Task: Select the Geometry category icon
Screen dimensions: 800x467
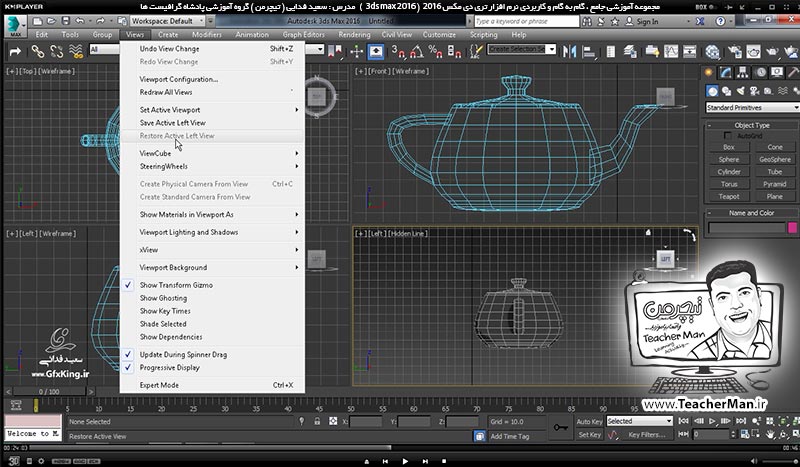Action: (712, 91)
